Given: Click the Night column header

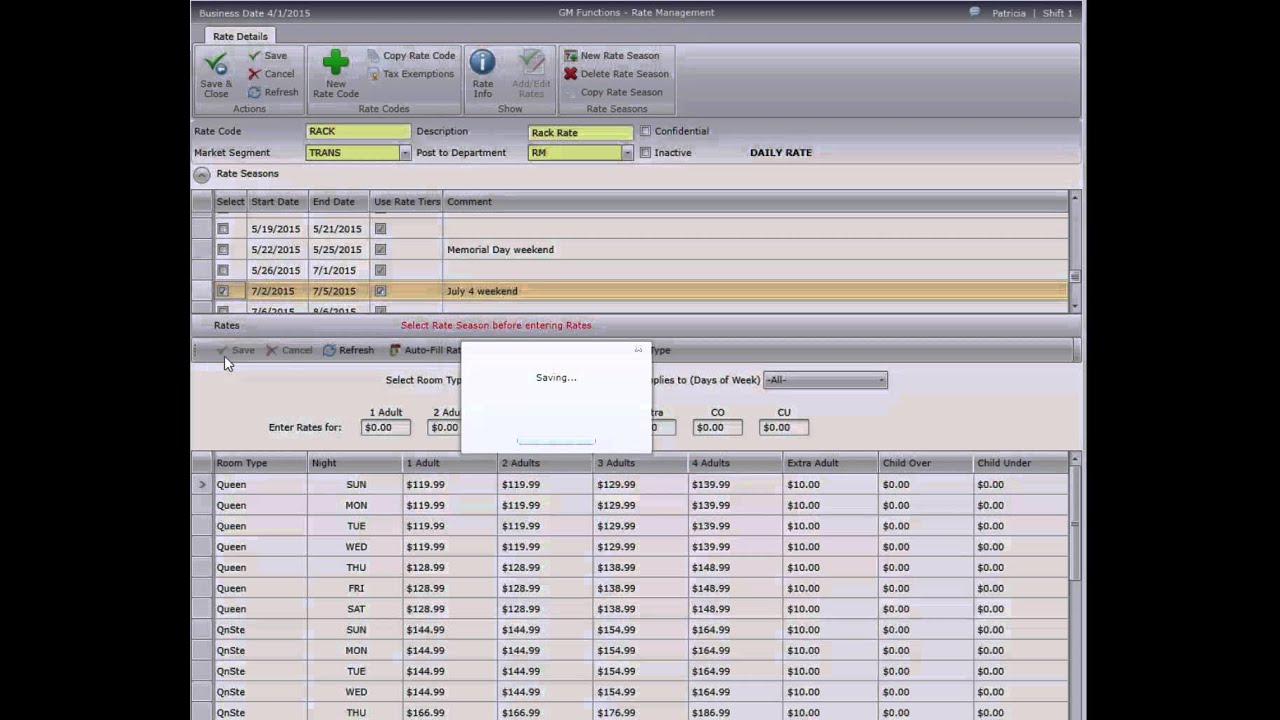Looking at the screenshot, I should 355,463.
